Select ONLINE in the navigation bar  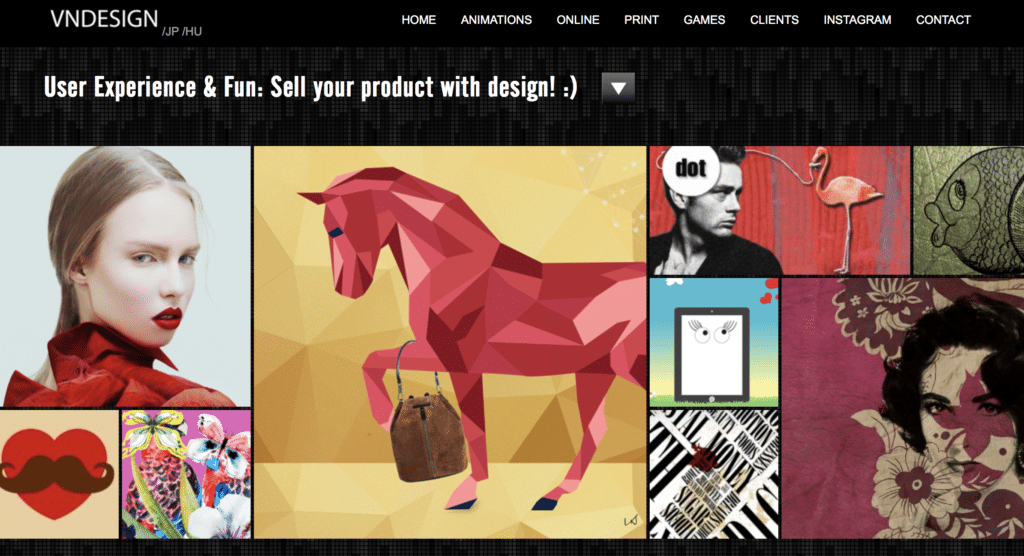(578, 20)
